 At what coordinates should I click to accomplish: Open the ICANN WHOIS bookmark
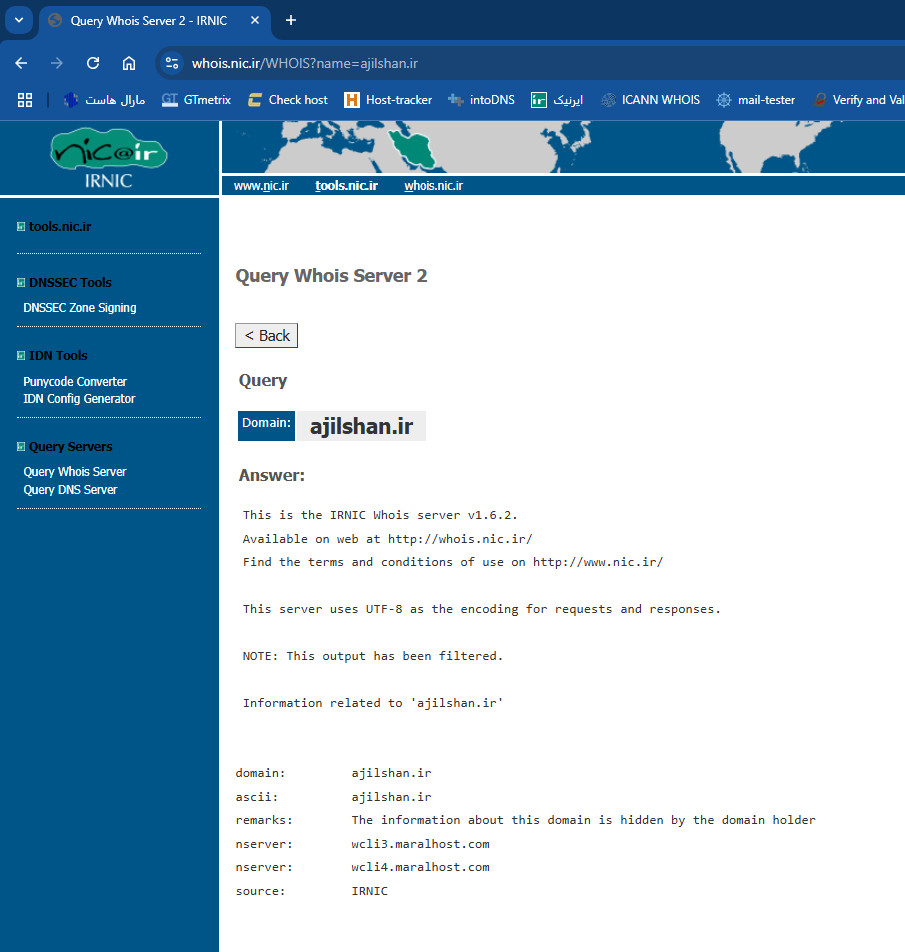point(650,100)
